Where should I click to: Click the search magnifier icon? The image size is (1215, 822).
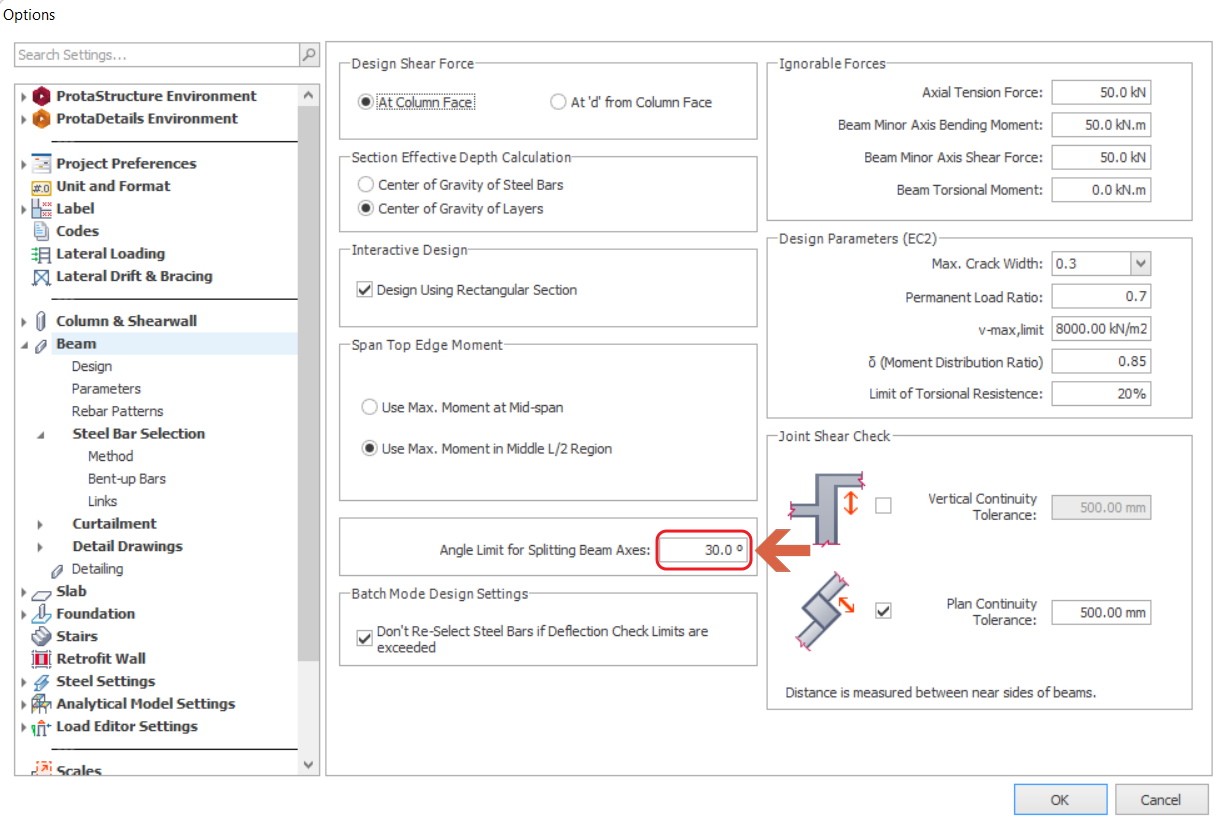coord(309,55)
